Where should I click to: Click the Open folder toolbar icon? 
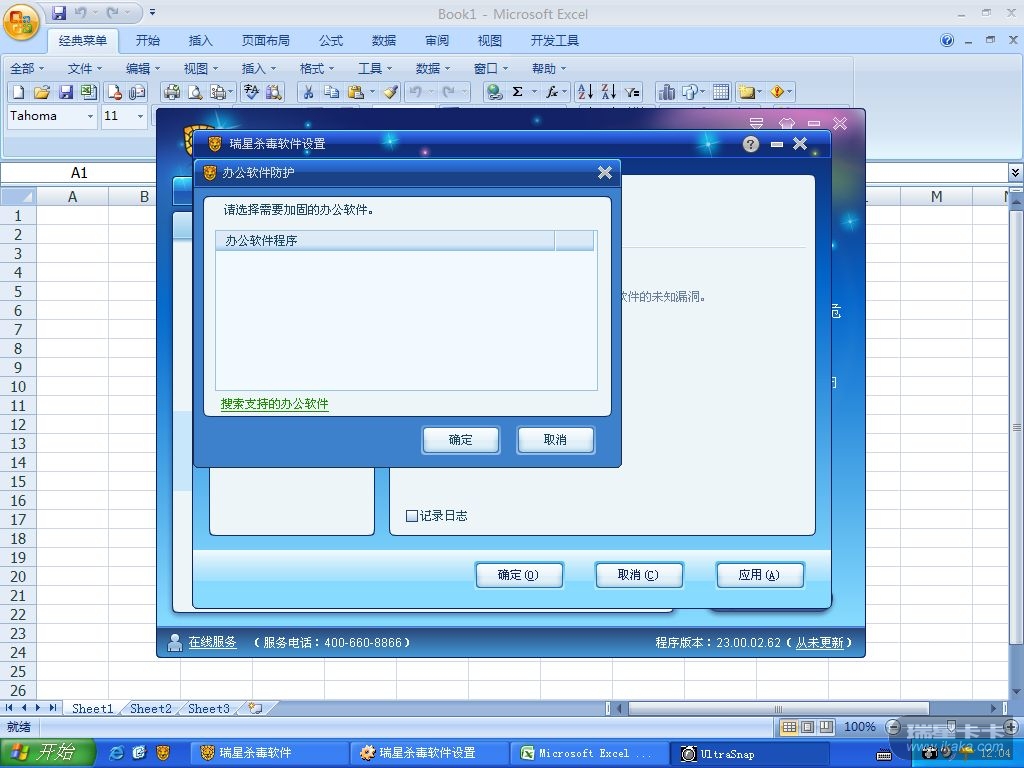coord(42,92)
